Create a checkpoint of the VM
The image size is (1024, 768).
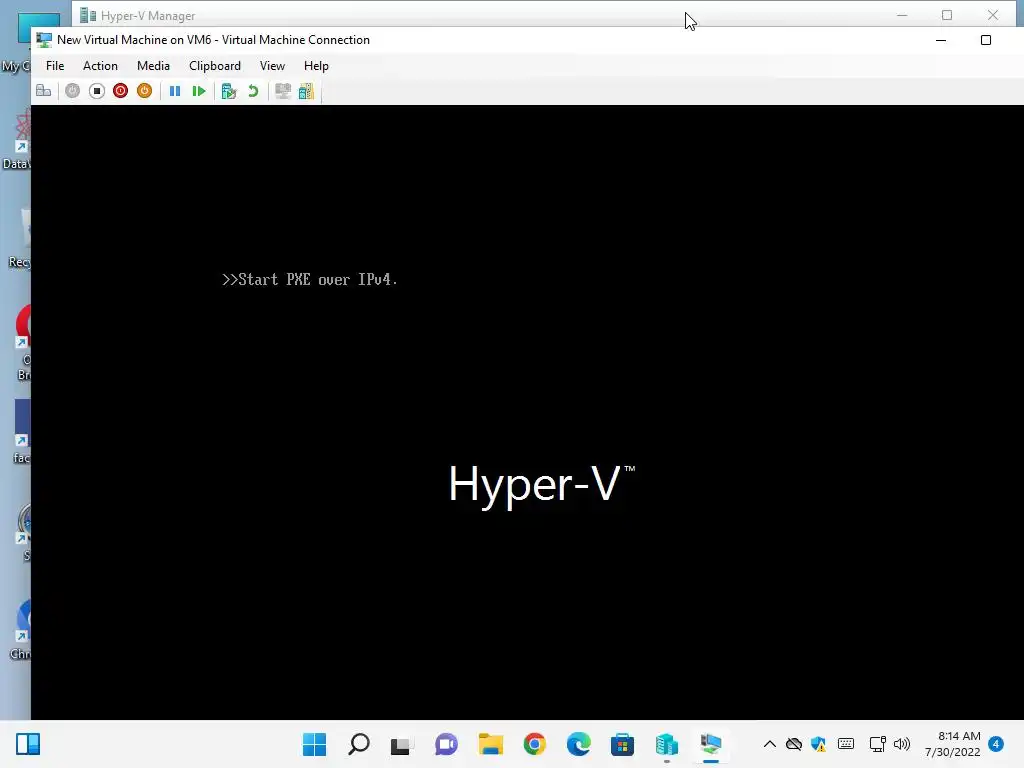coord(229,91)
